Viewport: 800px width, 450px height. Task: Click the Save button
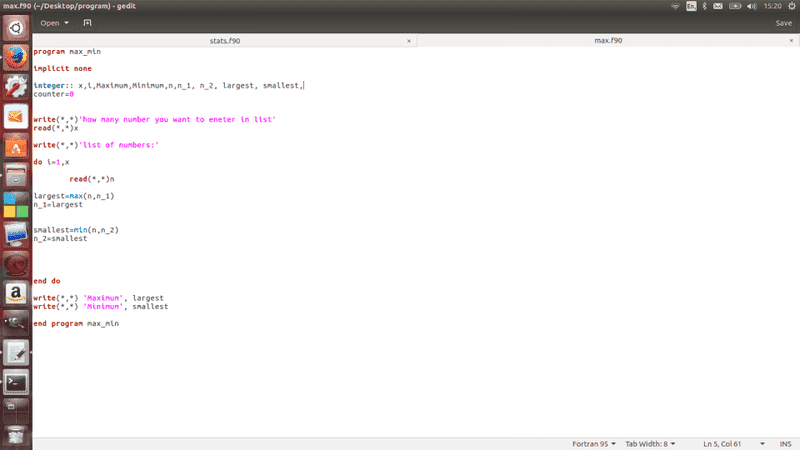pos(783,22)
